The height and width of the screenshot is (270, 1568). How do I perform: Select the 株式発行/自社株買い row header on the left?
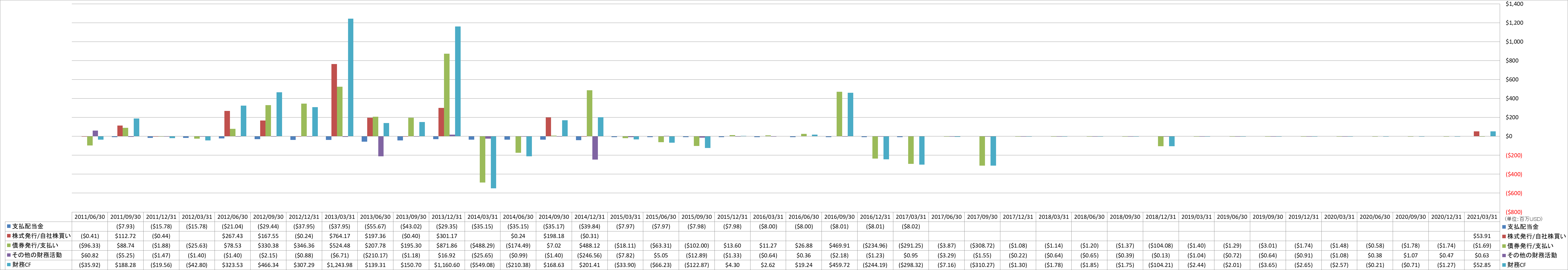pos(38,236)
